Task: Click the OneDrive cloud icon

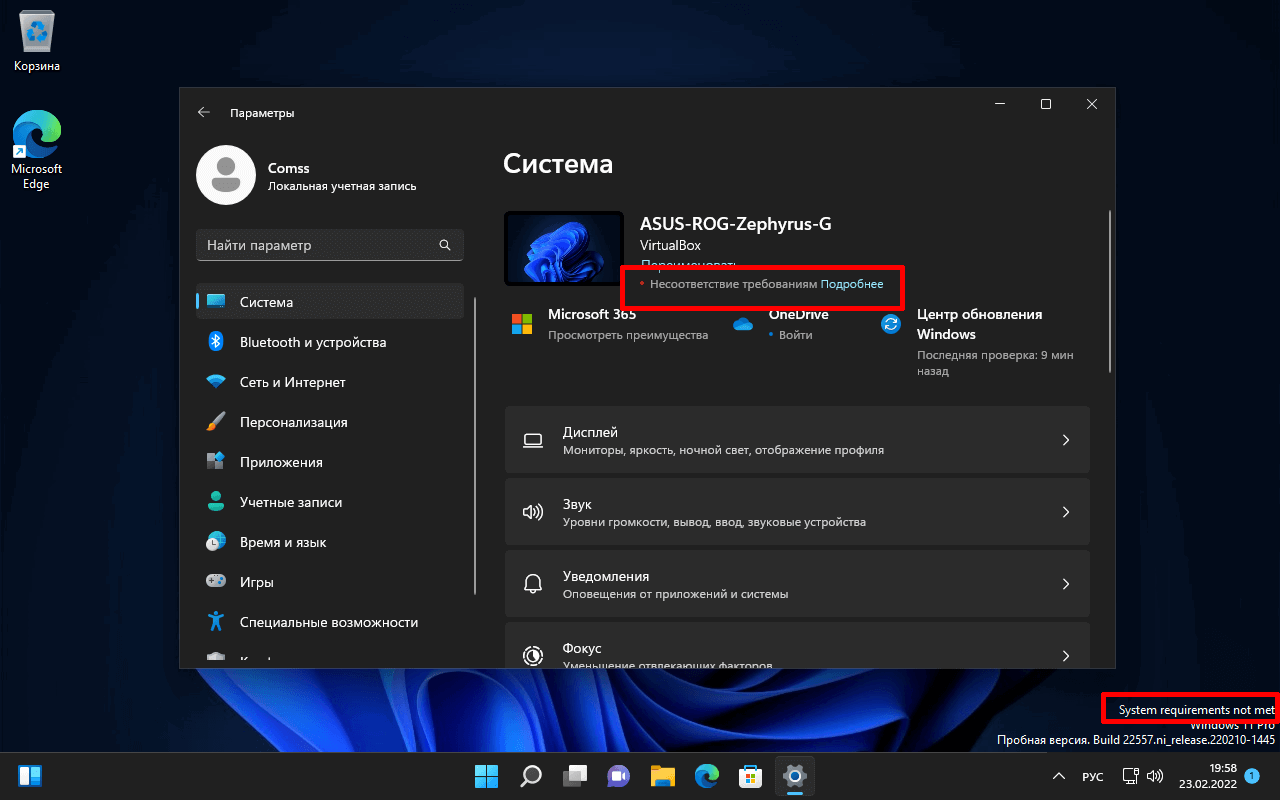Action: click(742, 324)
